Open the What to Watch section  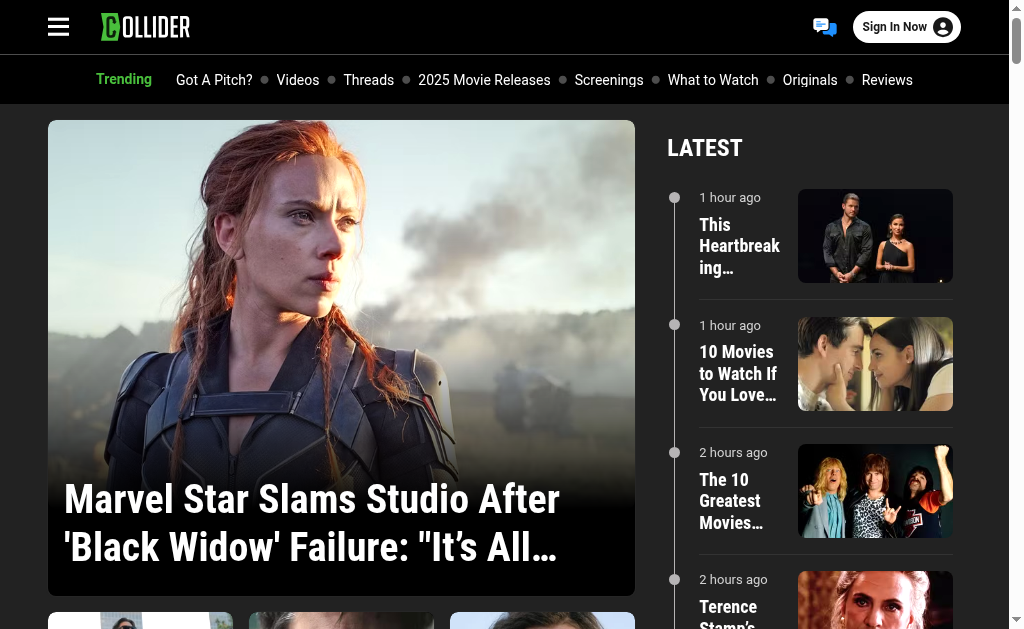click(x=713, y=80)
